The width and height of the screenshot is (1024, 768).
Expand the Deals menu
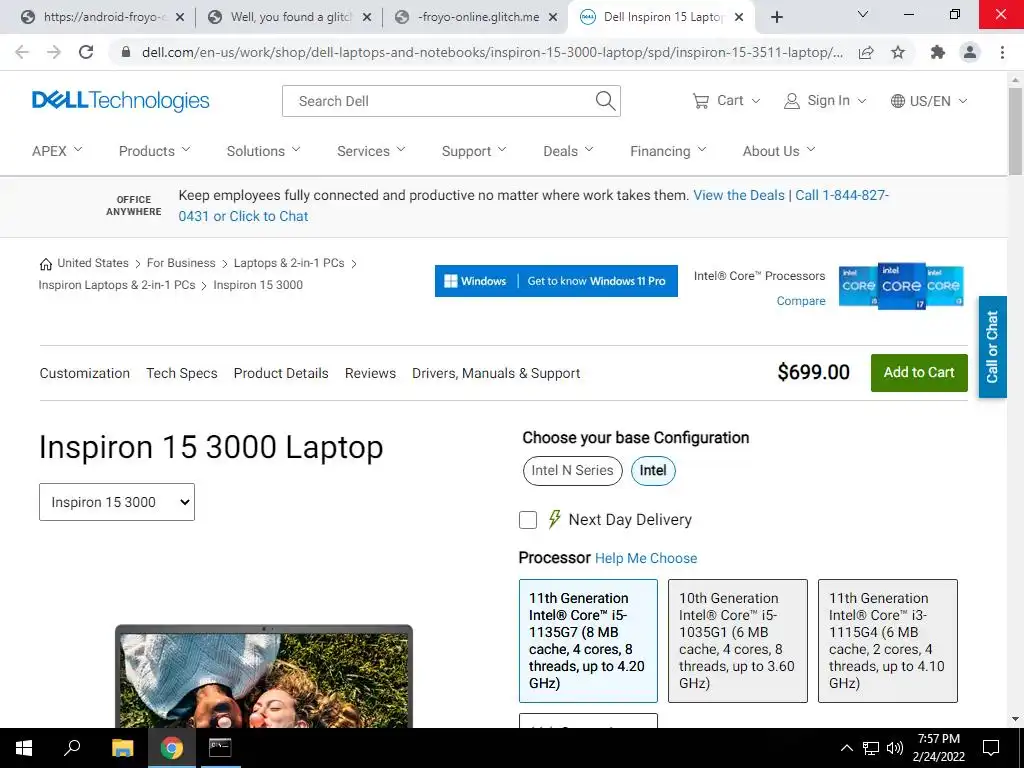[x=568, y=151]
